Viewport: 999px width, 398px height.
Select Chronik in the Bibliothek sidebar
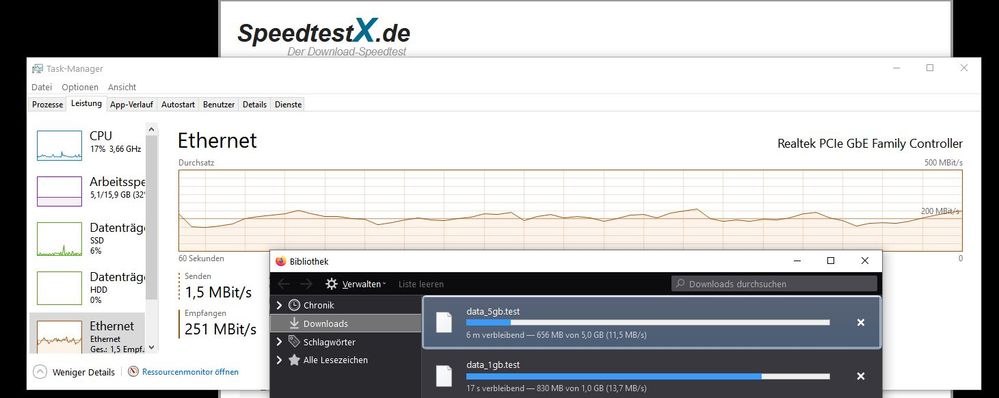point(319,306)
